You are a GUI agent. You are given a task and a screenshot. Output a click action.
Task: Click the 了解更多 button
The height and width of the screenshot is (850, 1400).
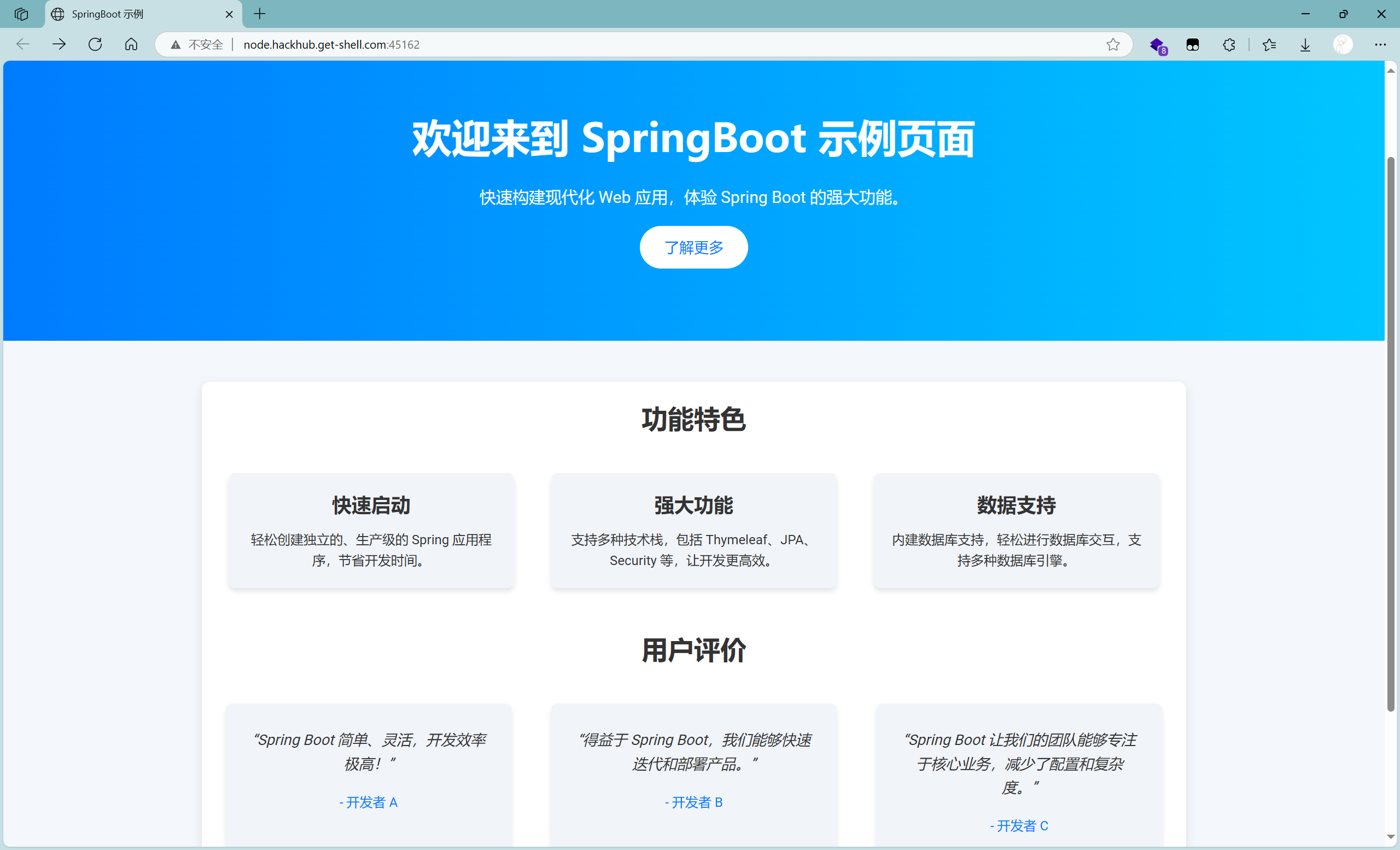point(693,247)
